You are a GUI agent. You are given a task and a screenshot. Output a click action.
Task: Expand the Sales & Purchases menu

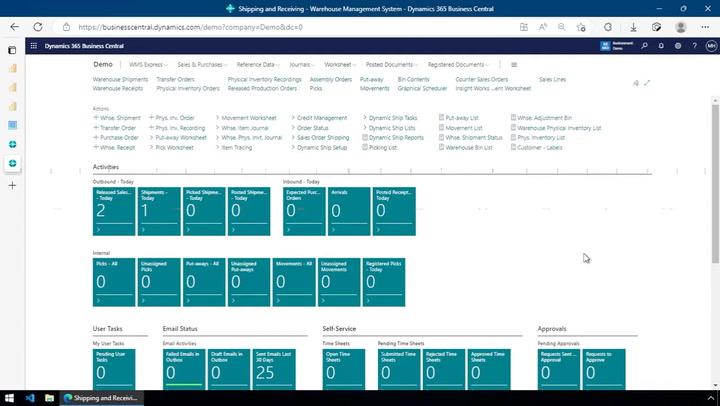click(x=202, y=65)
